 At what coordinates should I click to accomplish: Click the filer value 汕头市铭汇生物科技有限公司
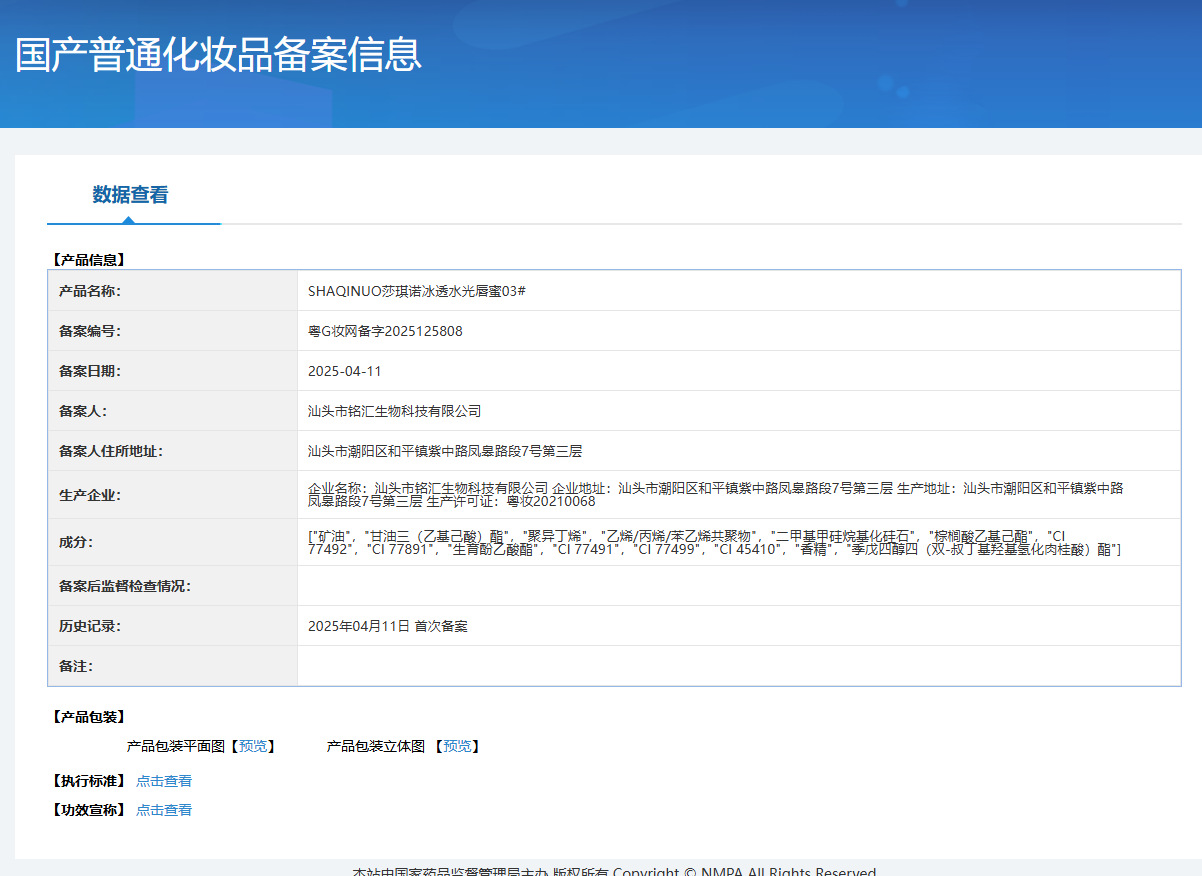[x=395, y=411]
